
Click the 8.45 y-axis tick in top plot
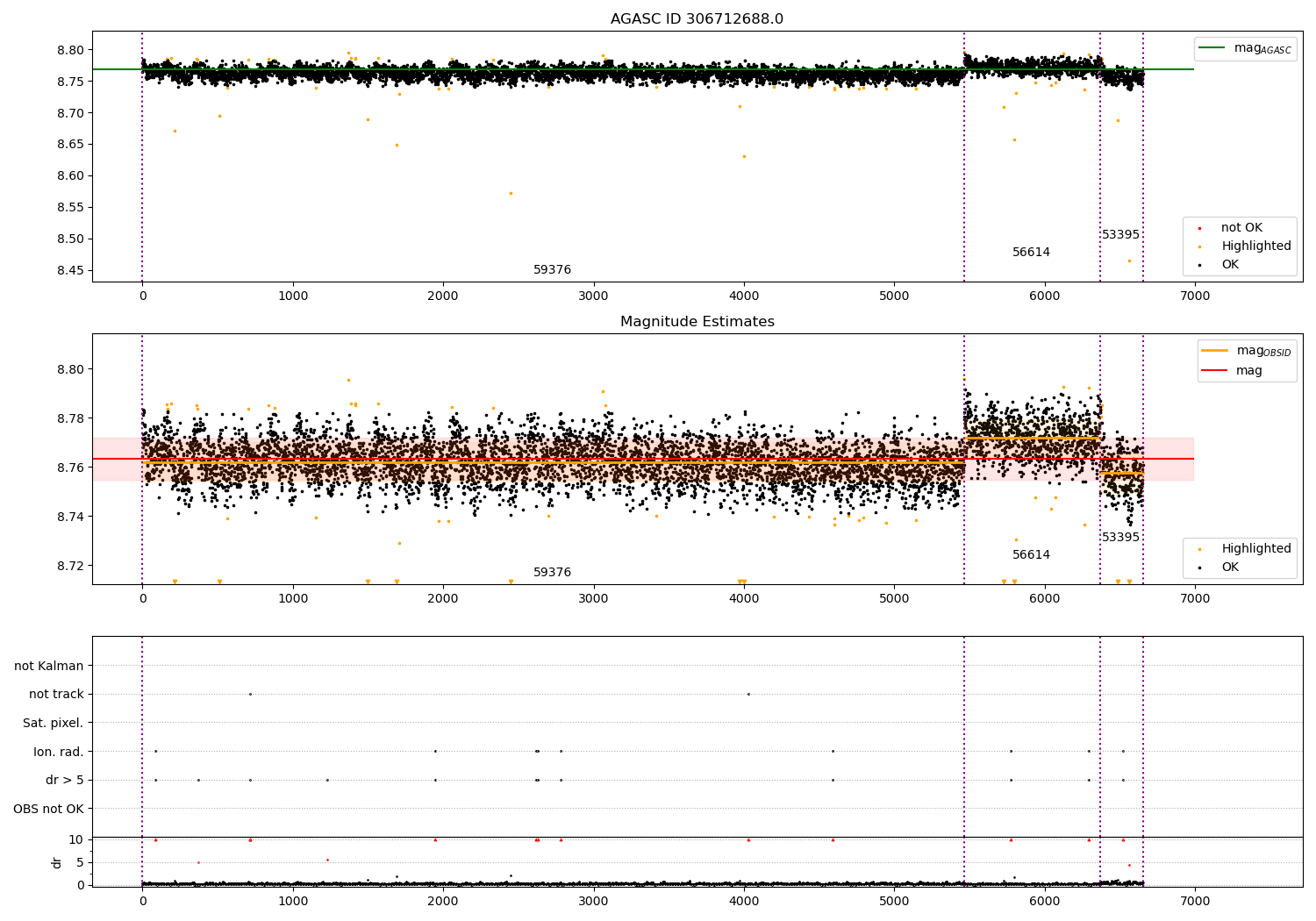point(70,270)
